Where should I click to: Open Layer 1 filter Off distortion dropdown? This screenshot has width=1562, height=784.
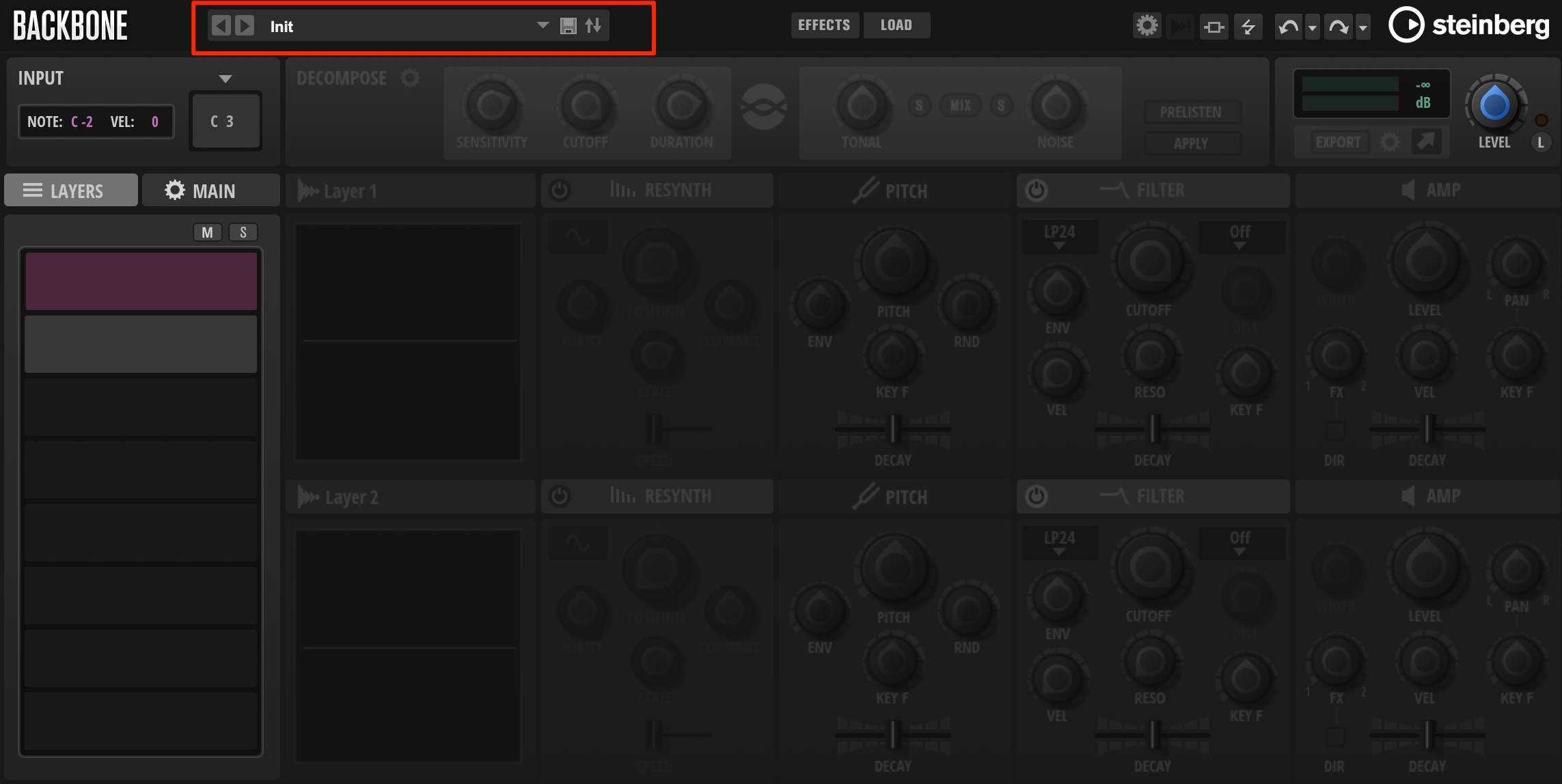tap(1241, 236)
